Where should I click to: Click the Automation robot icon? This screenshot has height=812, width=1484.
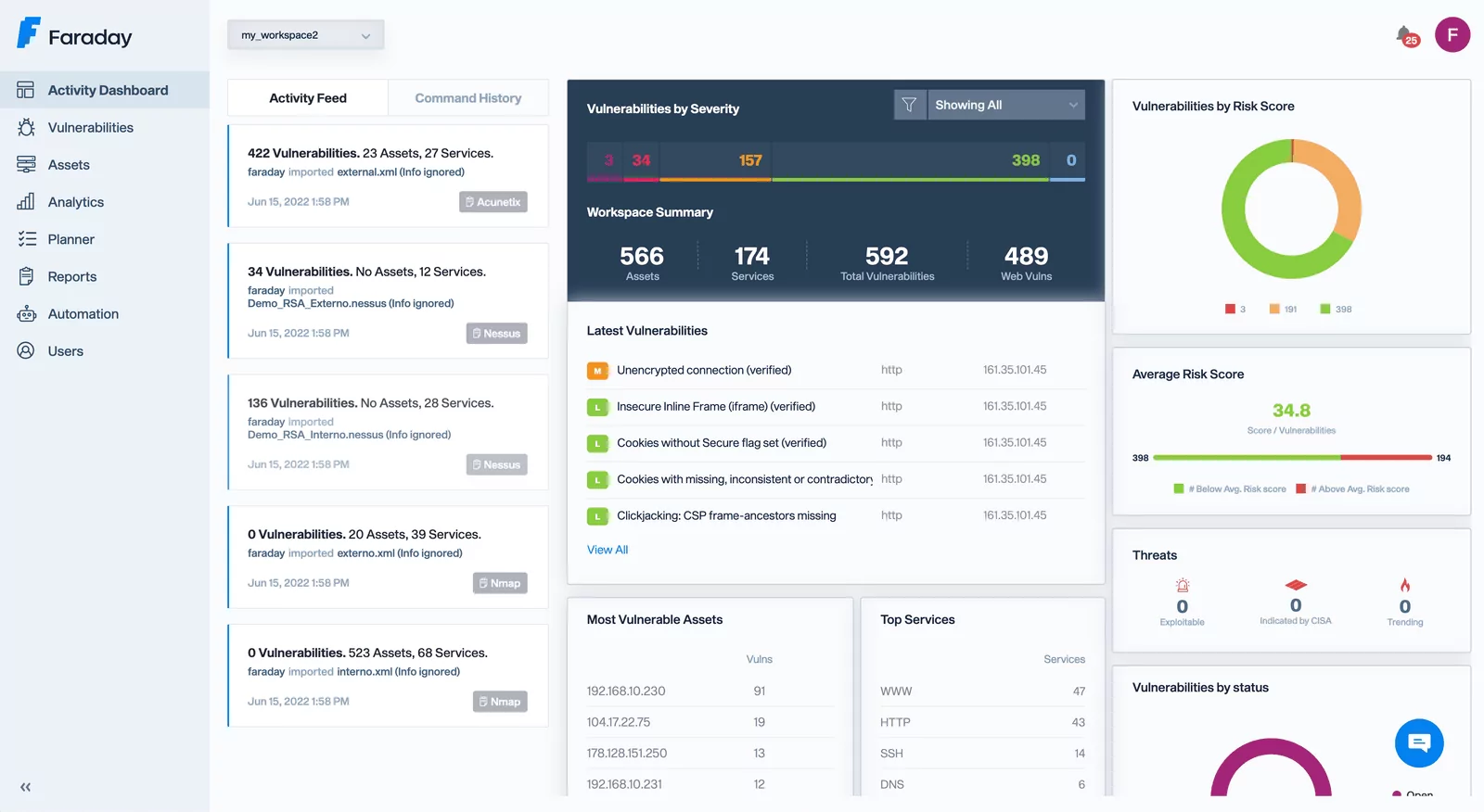pyautogui.click(x=26, y=314)
